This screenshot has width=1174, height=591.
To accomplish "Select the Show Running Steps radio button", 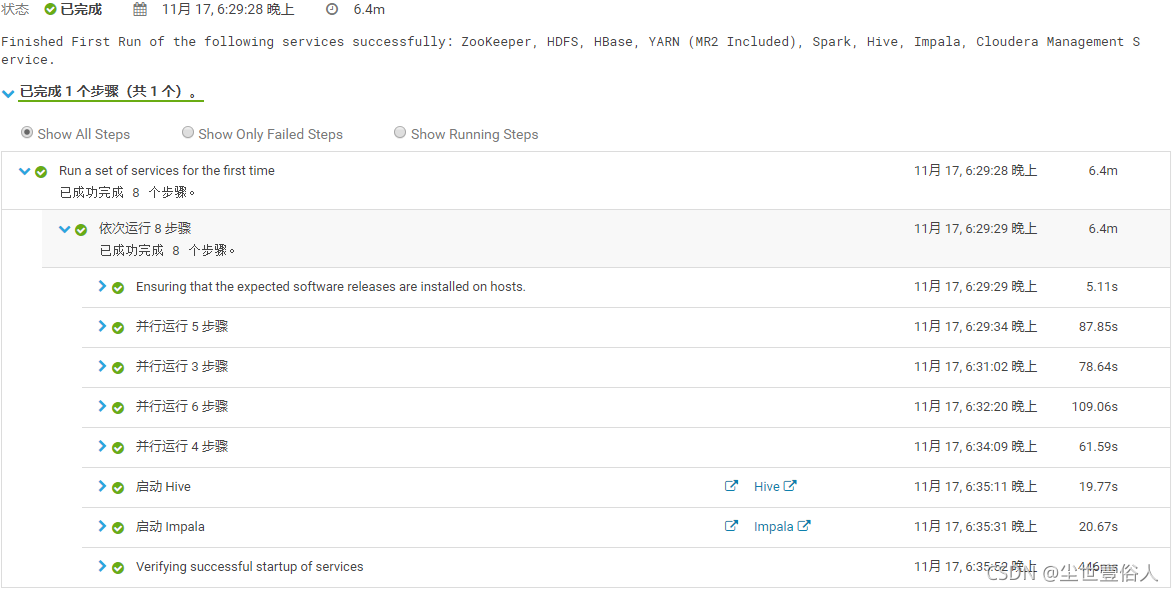I will tap(401, 133).
